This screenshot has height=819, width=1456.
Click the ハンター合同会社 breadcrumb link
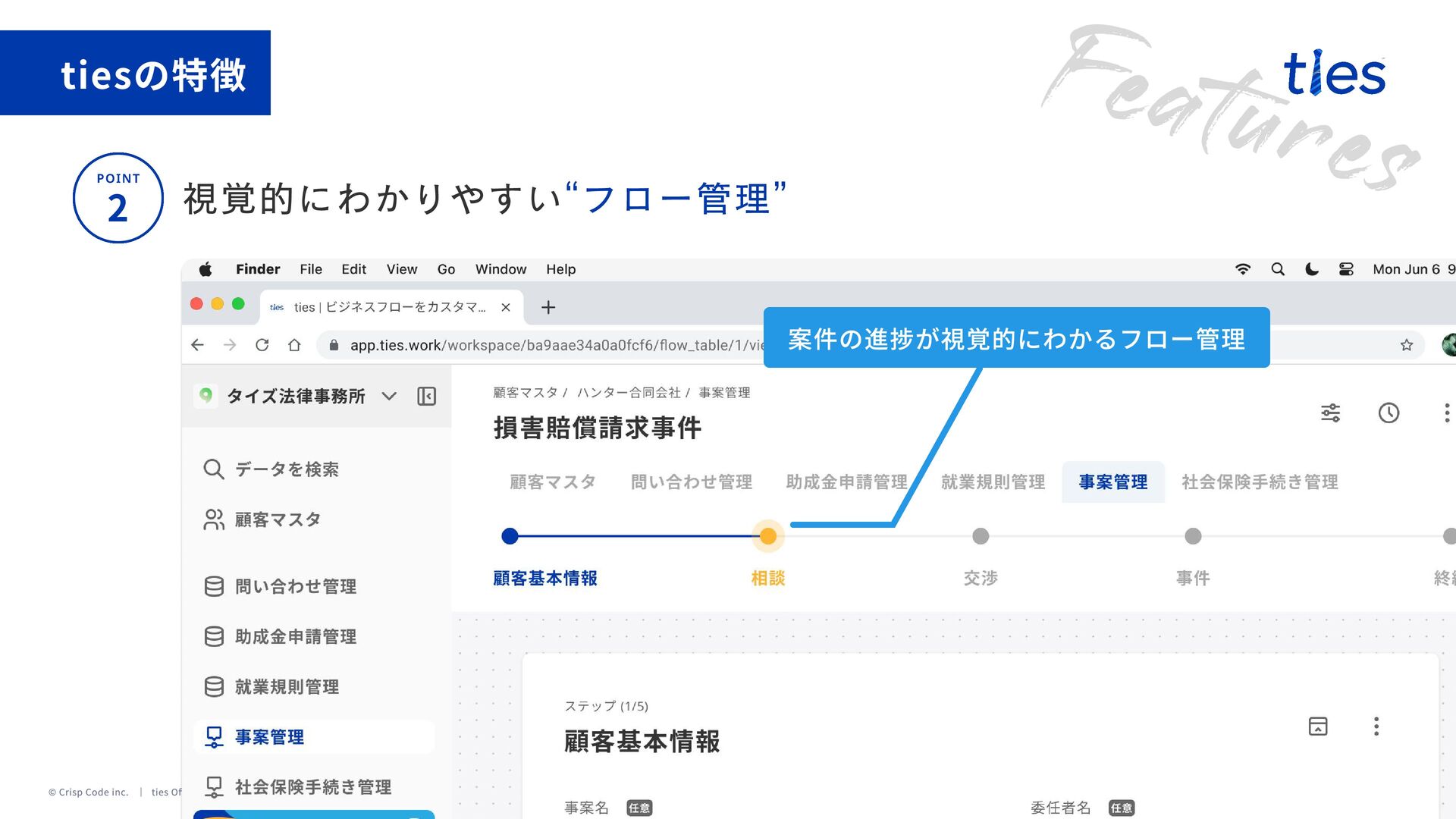(x=628, y=392)
